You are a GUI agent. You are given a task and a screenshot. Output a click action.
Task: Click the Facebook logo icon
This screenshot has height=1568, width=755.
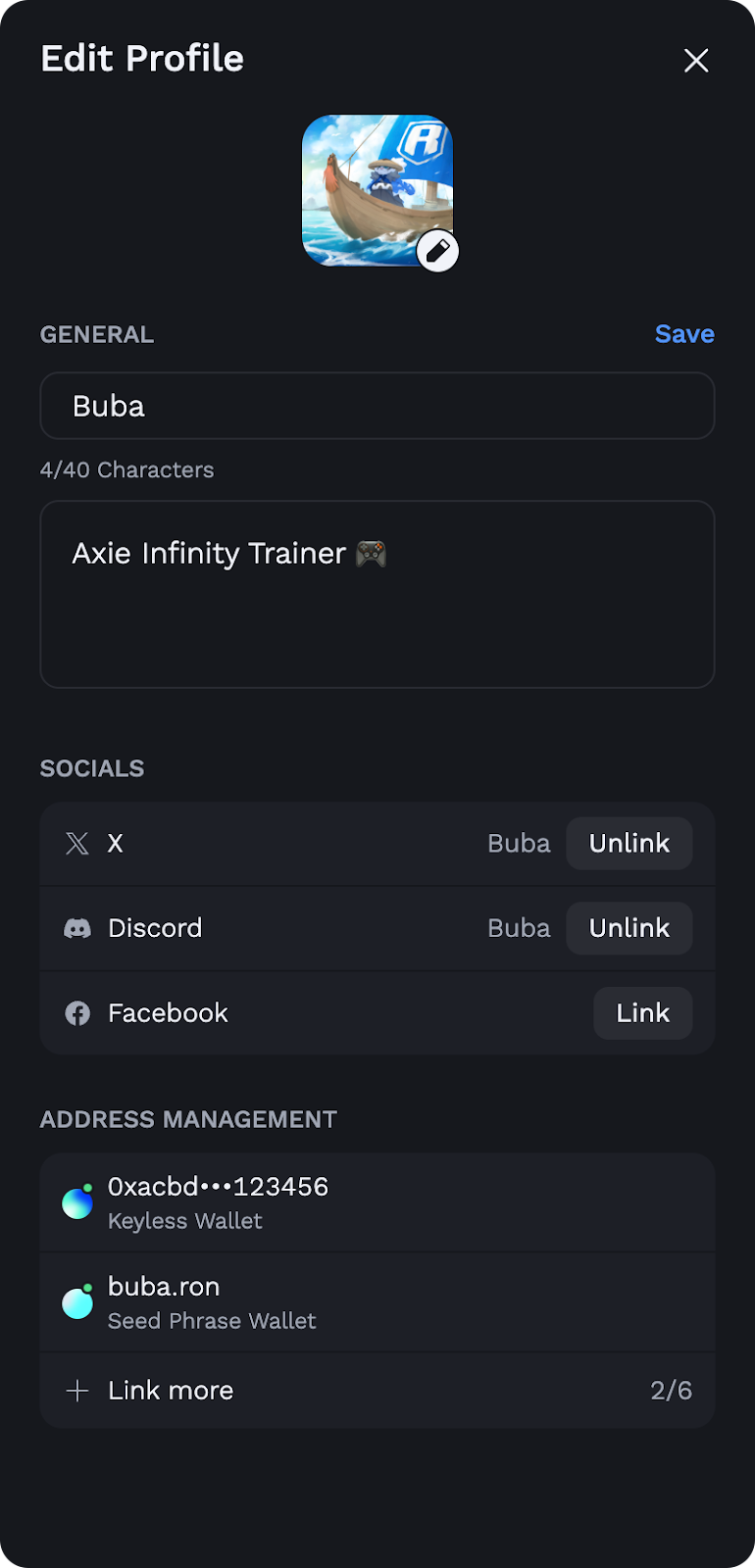pos(77,1013)
